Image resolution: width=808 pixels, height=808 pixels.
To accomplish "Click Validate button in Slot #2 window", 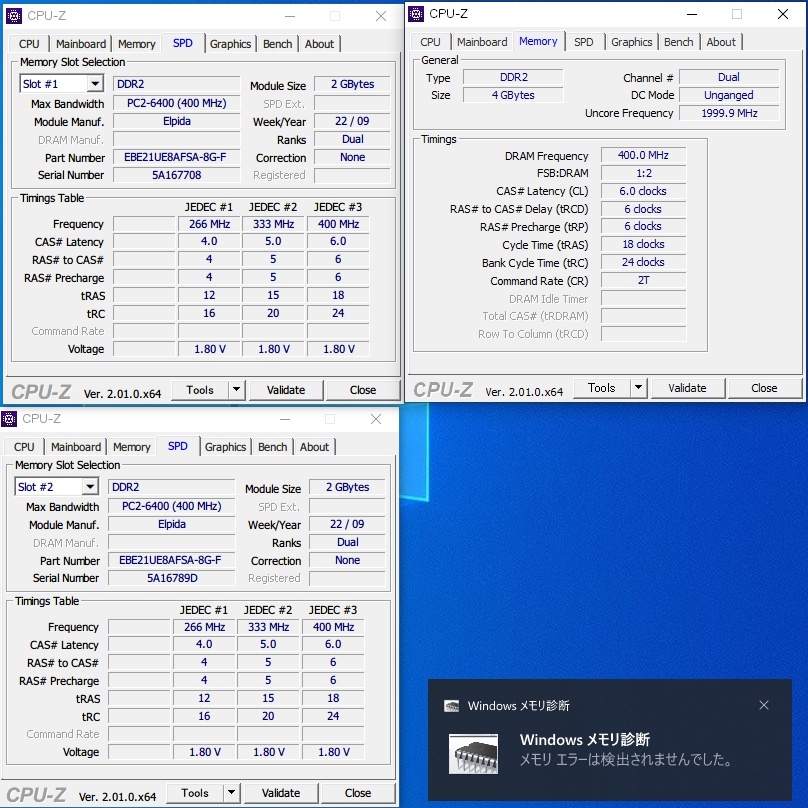I will (281, 793).
